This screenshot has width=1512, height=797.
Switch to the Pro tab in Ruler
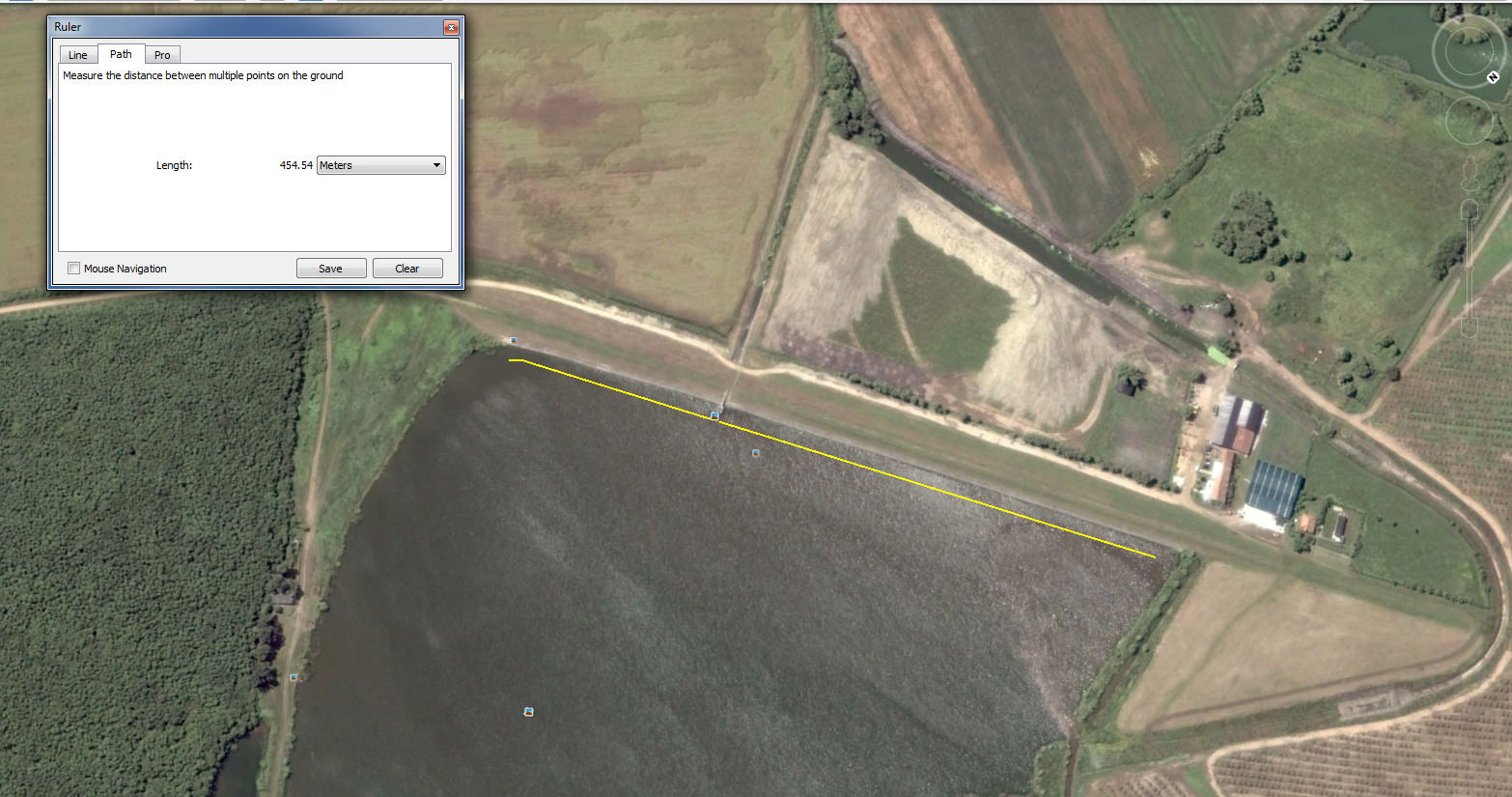pos(162,55)
